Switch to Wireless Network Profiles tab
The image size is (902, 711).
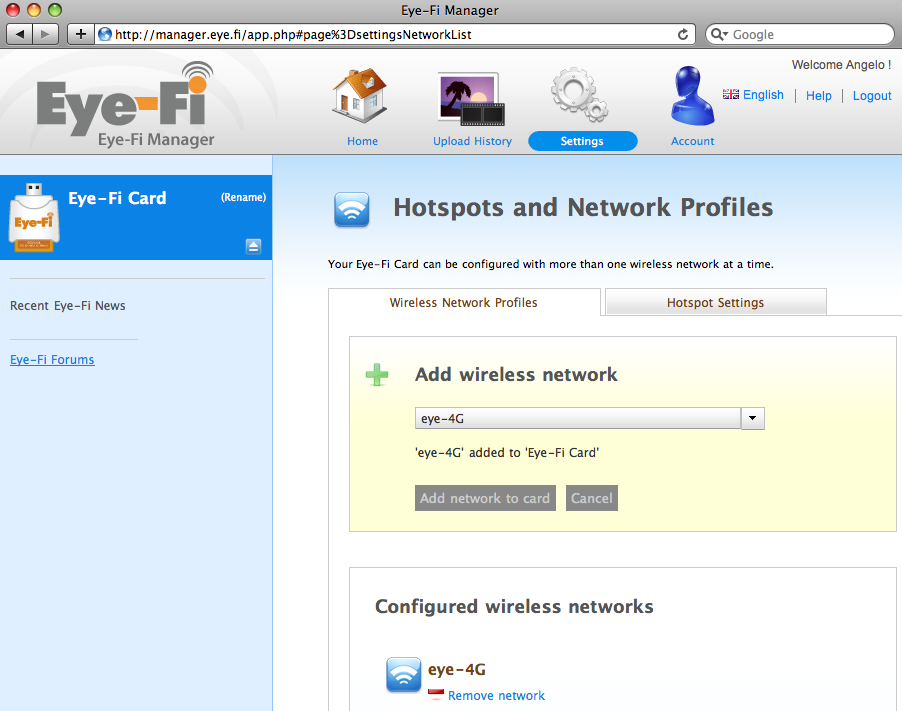tap(464, 303)
